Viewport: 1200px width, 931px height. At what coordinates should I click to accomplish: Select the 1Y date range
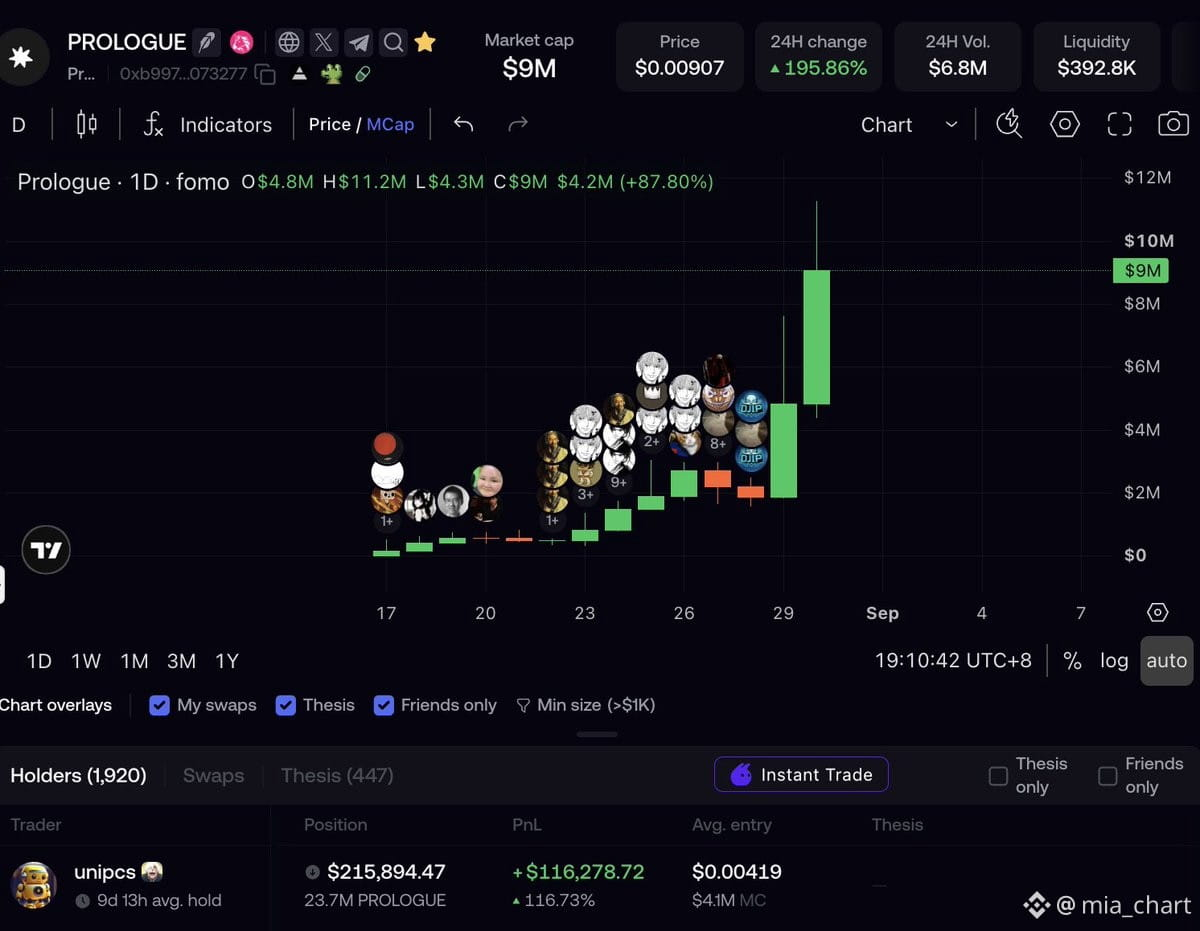click(x=227, y=661)
